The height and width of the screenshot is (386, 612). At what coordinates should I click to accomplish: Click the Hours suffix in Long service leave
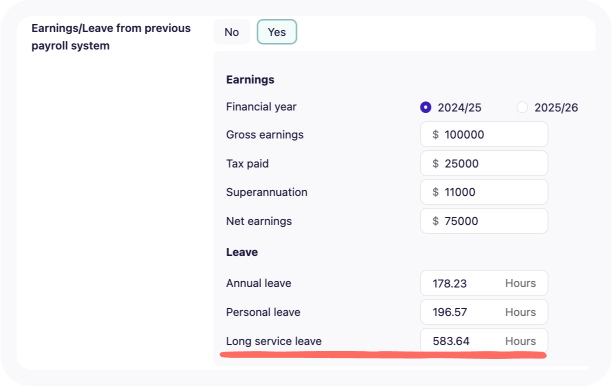click(x=520, y=341)
